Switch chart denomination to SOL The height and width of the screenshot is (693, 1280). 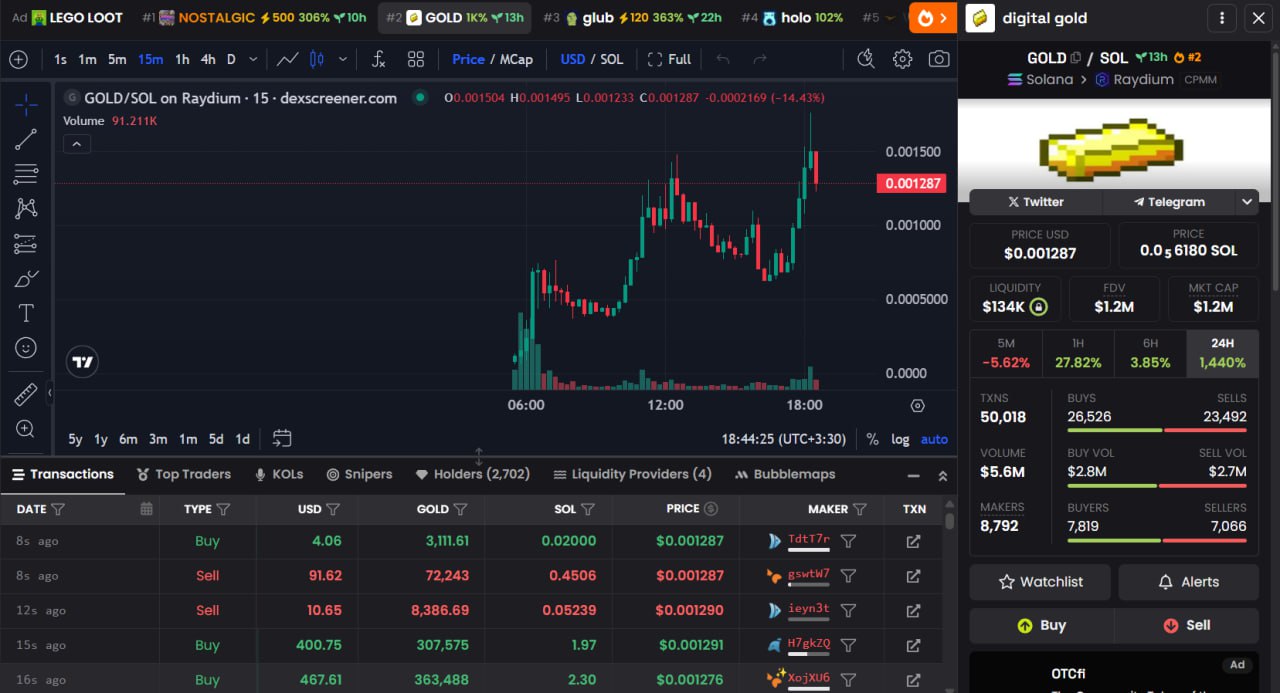point(612,59)
